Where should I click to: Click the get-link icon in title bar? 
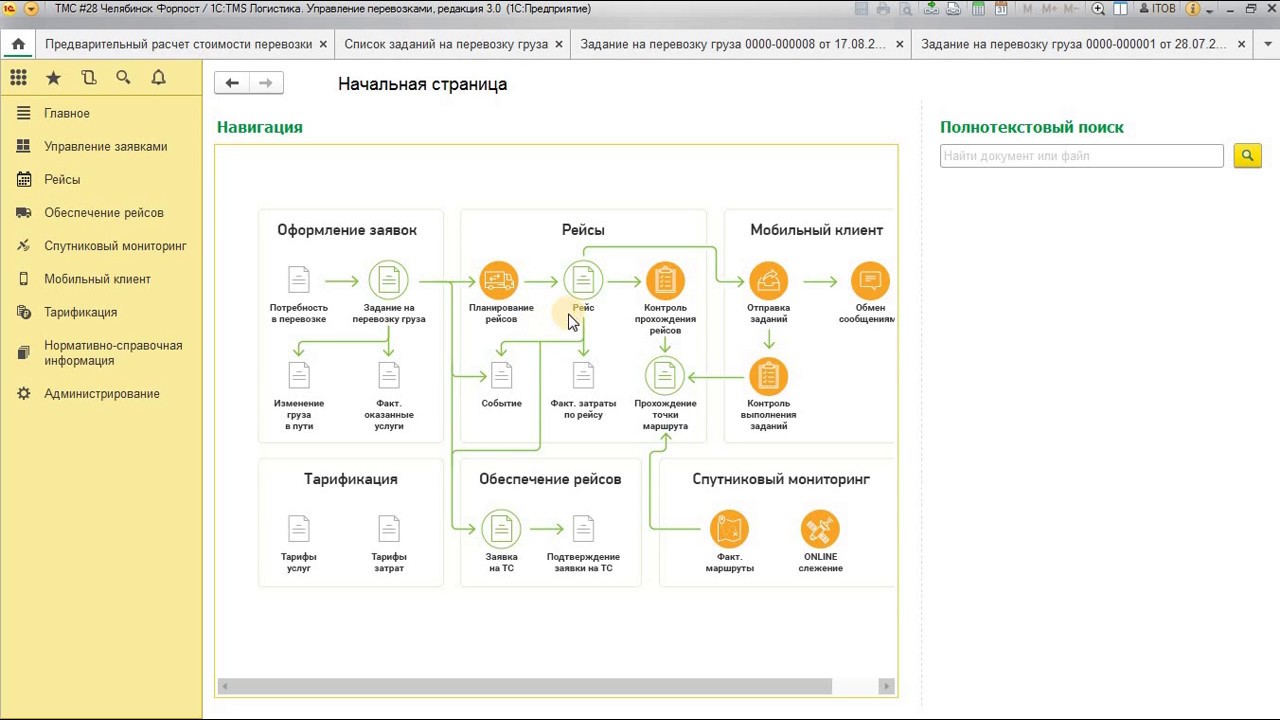[x=931, y=9]
